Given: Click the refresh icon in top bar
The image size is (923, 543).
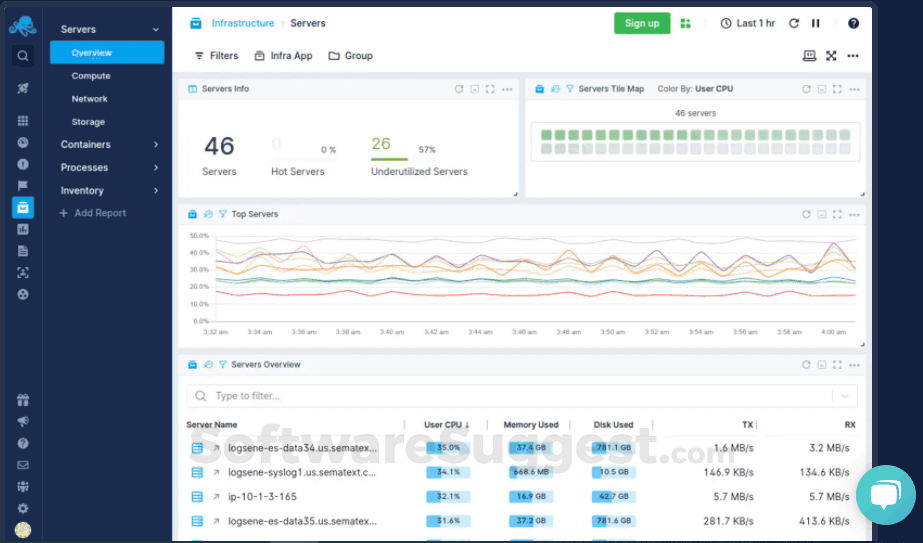Looking at the screenshot, I should (x=794, y=23).
